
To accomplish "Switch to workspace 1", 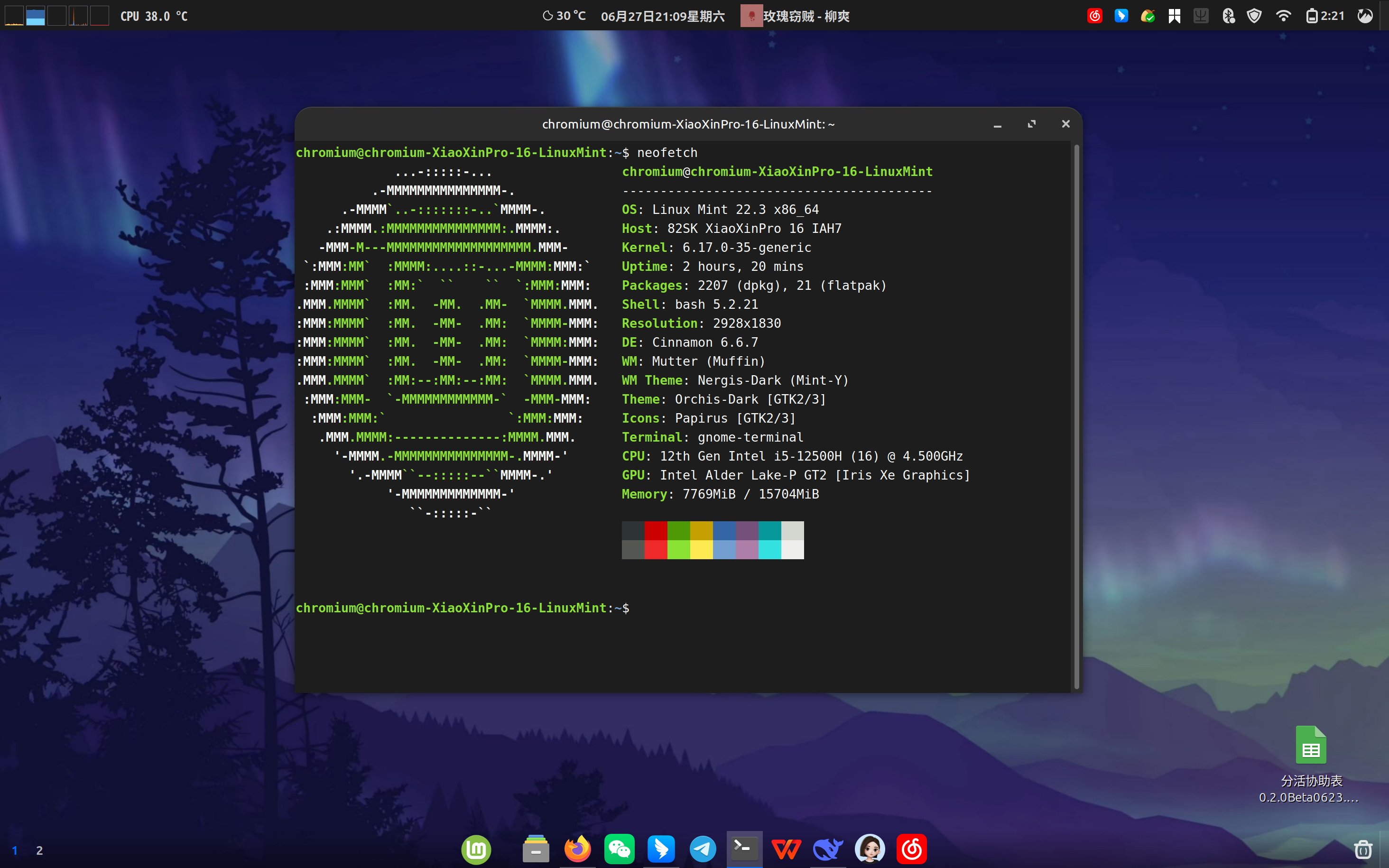I will (15, 850).
